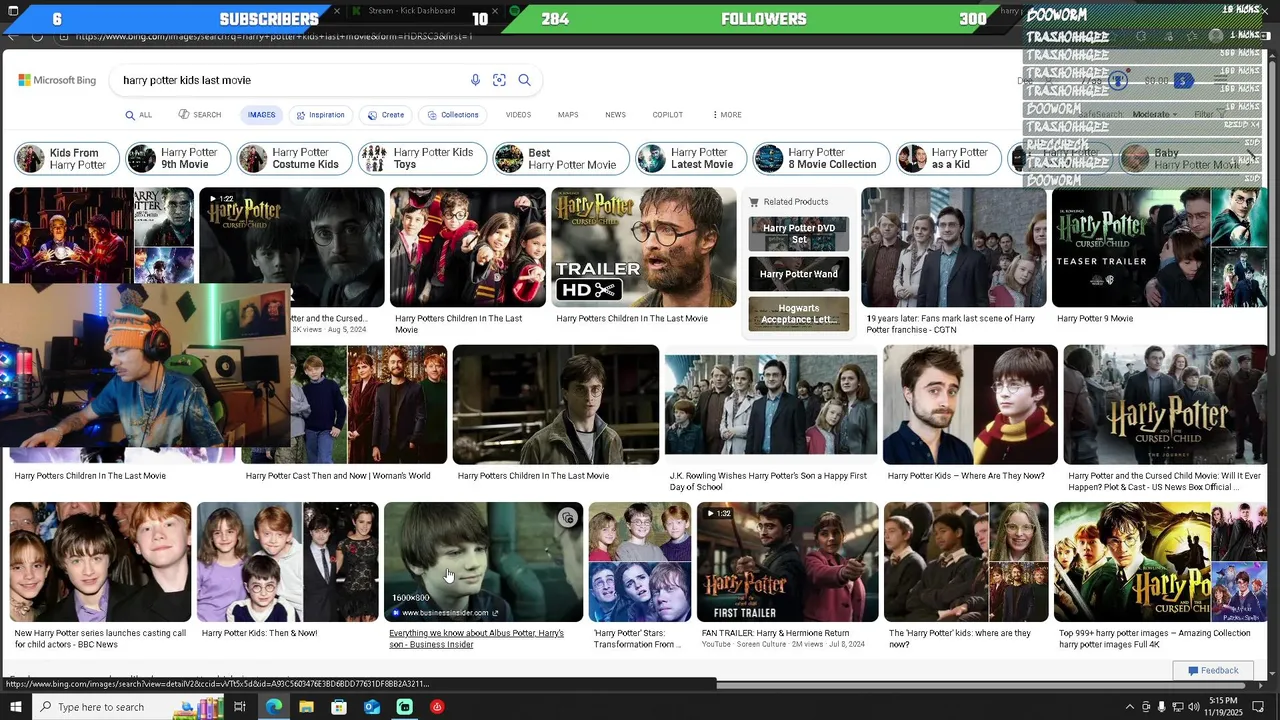Open J.K. Rowling Wishes Harry Potter's Son image
1280x720 pixels.
pos(771,404)
